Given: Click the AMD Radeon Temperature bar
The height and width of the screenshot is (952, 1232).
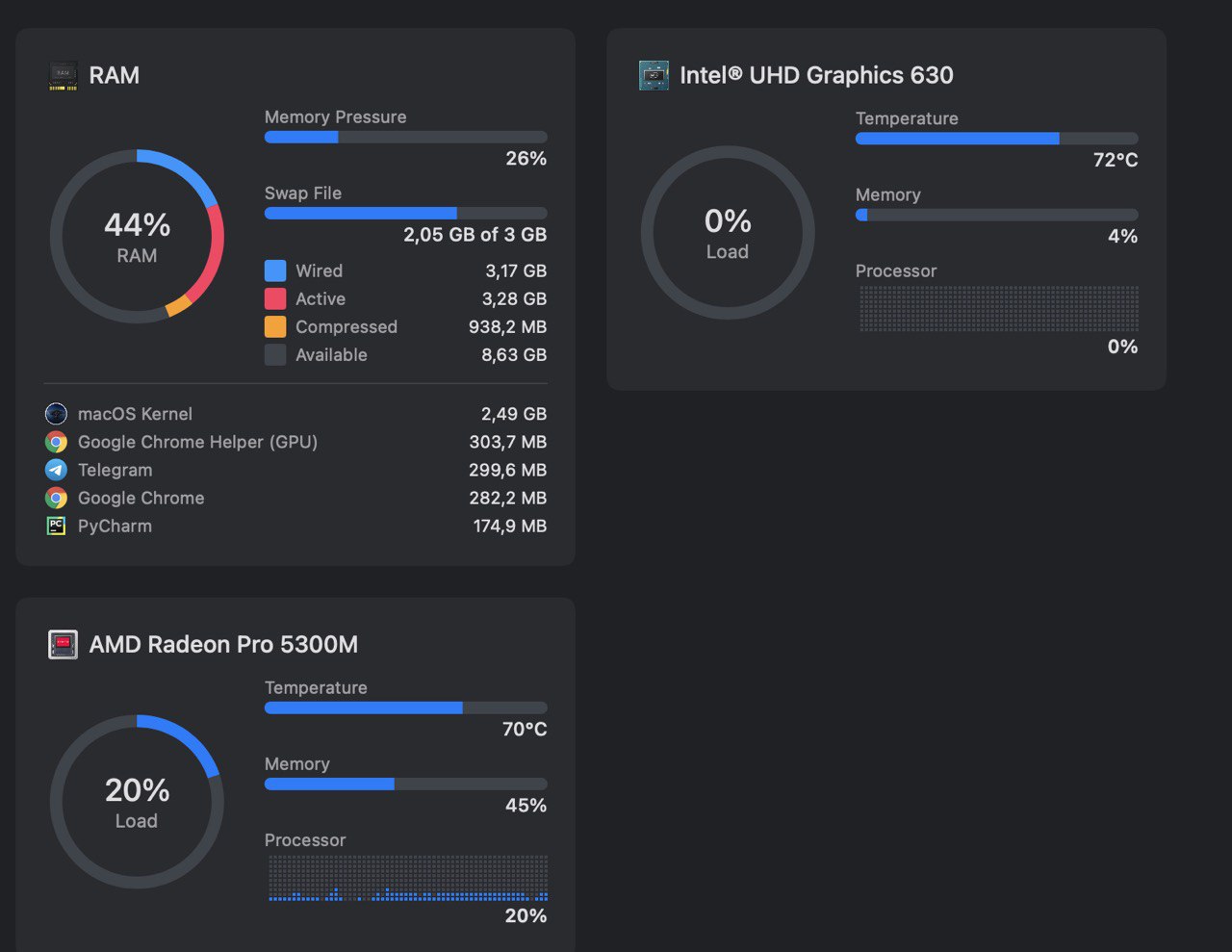Looking at the screenshot, I should point(405,708).
